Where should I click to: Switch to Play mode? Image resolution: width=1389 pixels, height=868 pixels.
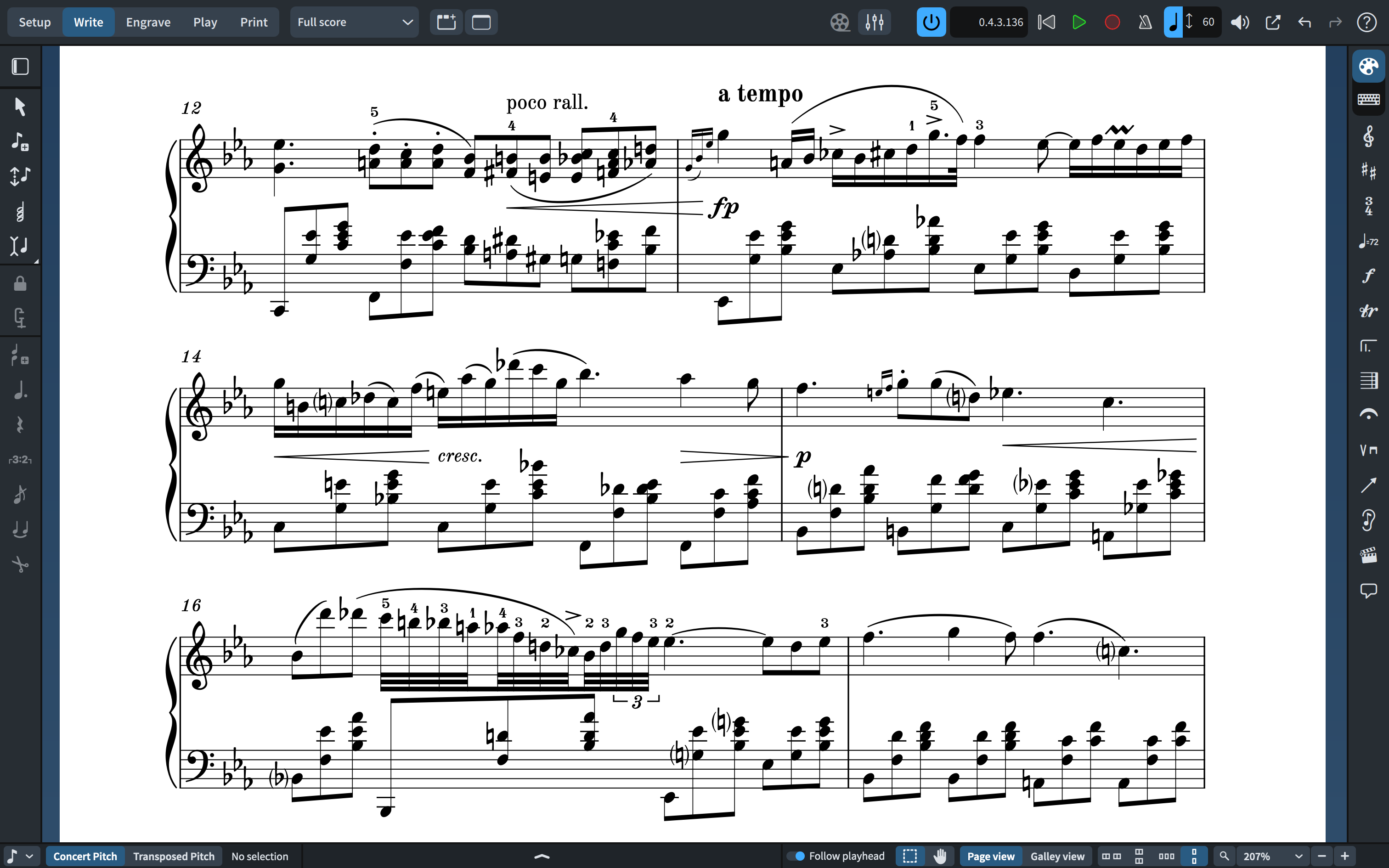[x=205, y=22]
